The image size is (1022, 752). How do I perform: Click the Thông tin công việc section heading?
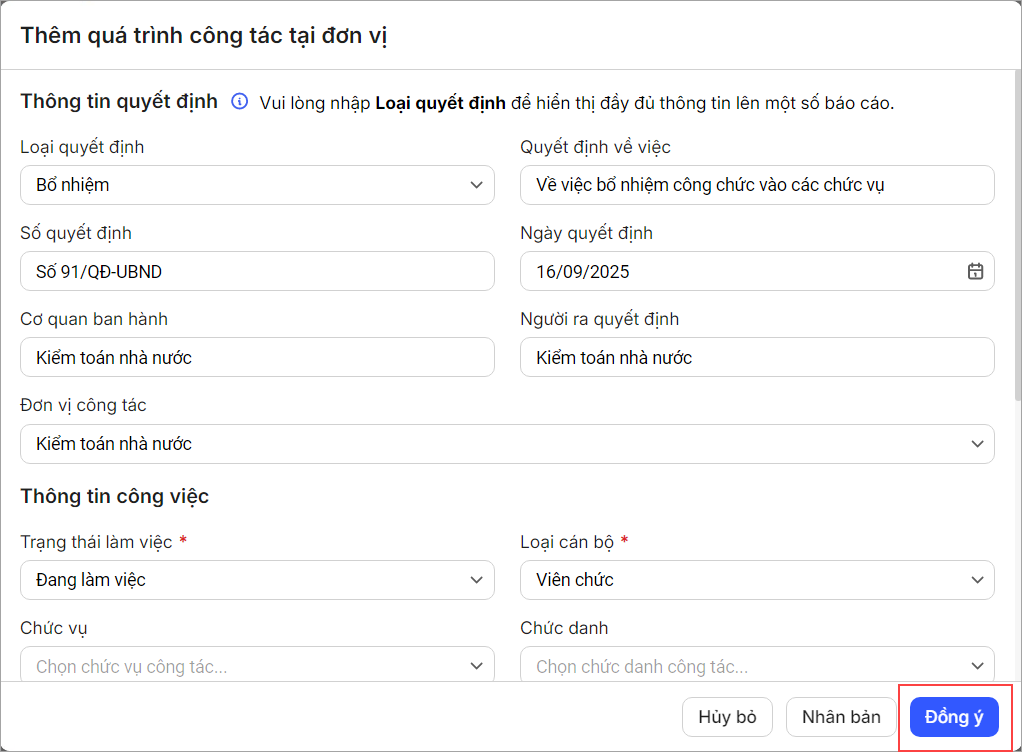tap(114, 496)
